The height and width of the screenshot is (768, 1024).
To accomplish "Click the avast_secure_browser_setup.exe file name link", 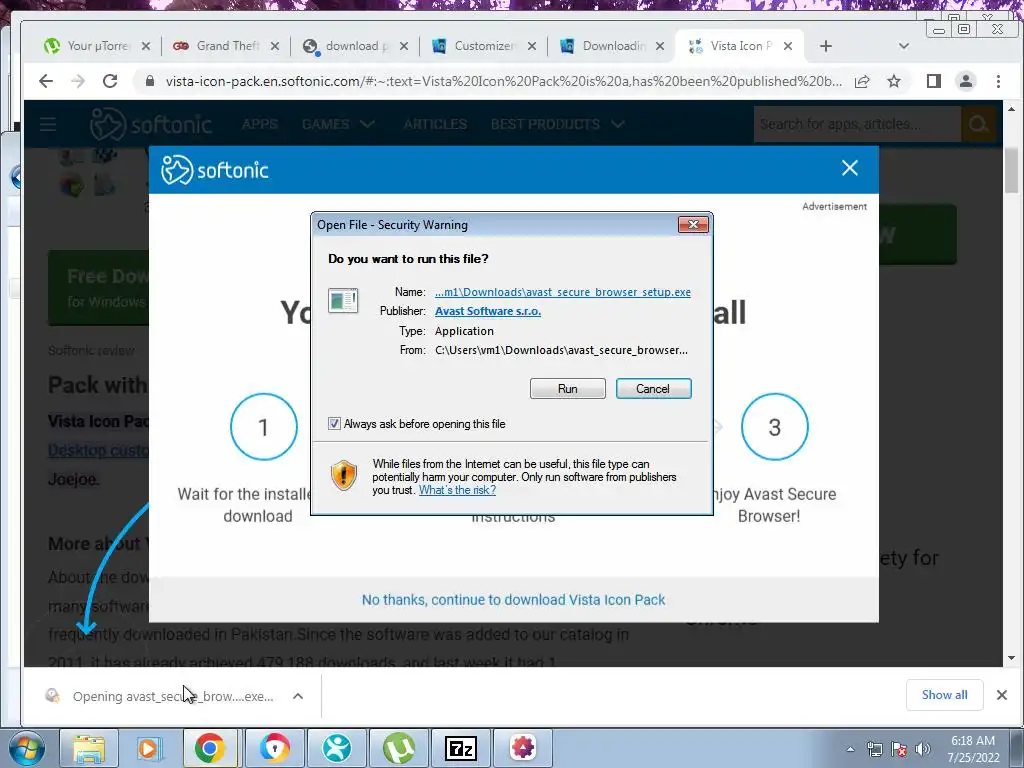I will coord(563,292).
